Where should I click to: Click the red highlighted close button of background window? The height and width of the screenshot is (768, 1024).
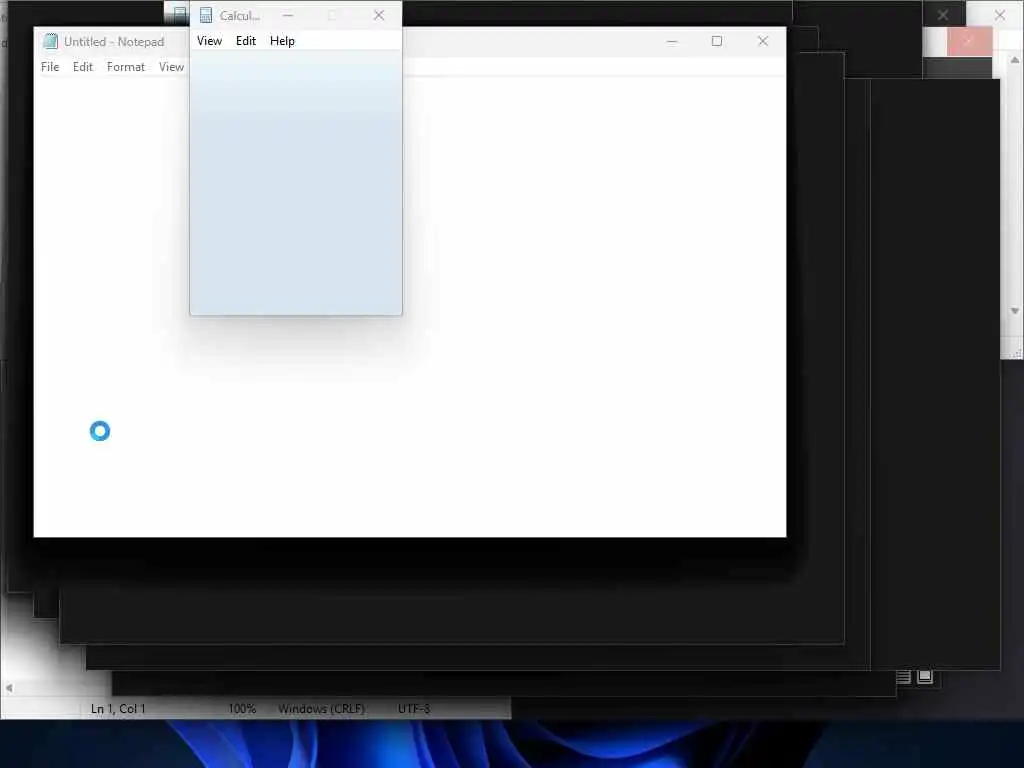pyautogui.click(x=969, y=42)
